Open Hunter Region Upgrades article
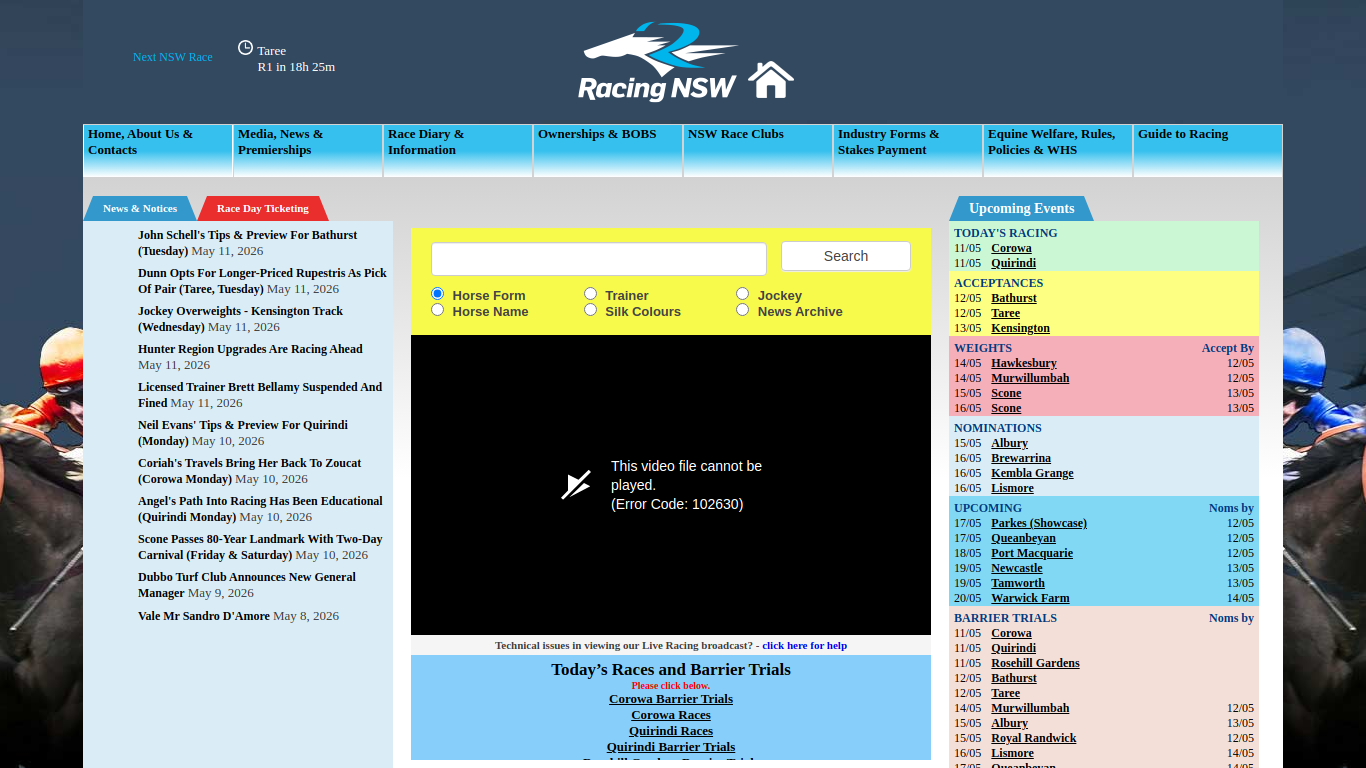The height and width of the screenshot is (768, 1366). [250, 349]
